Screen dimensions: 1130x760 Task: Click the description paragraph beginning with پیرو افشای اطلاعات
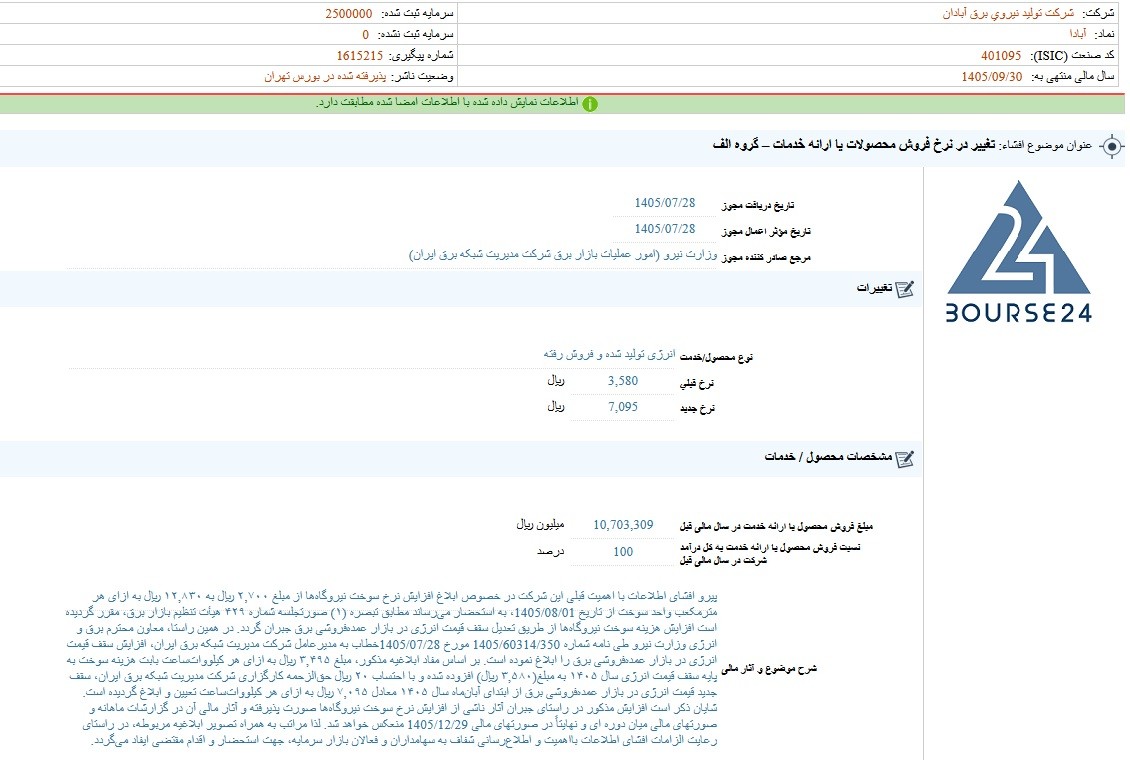[392, 669]
